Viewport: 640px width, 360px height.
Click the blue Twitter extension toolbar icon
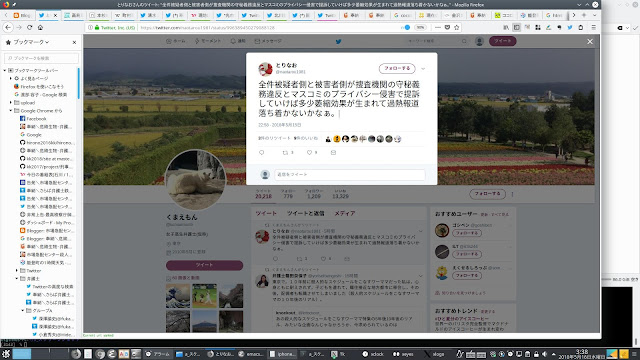[x=570, y=27]
